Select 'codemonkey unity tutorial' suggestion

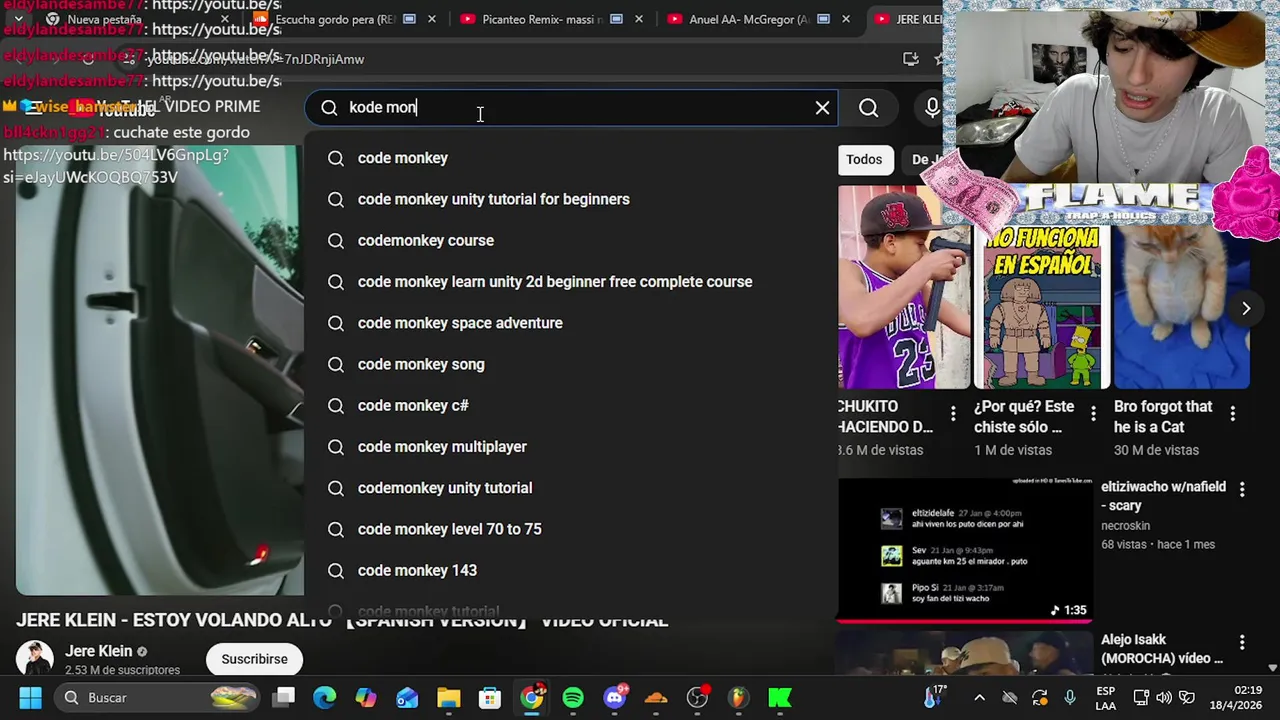[x=571, y=488]
